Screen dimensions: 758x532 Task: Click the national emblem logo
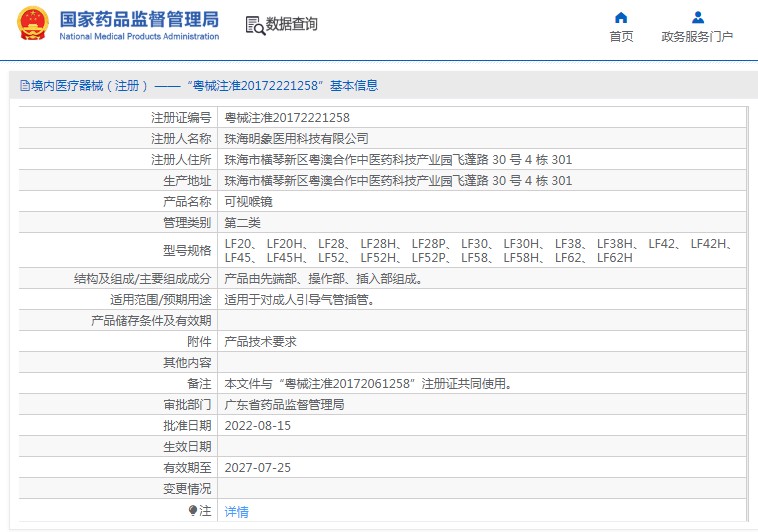click(x=32, y=25)
